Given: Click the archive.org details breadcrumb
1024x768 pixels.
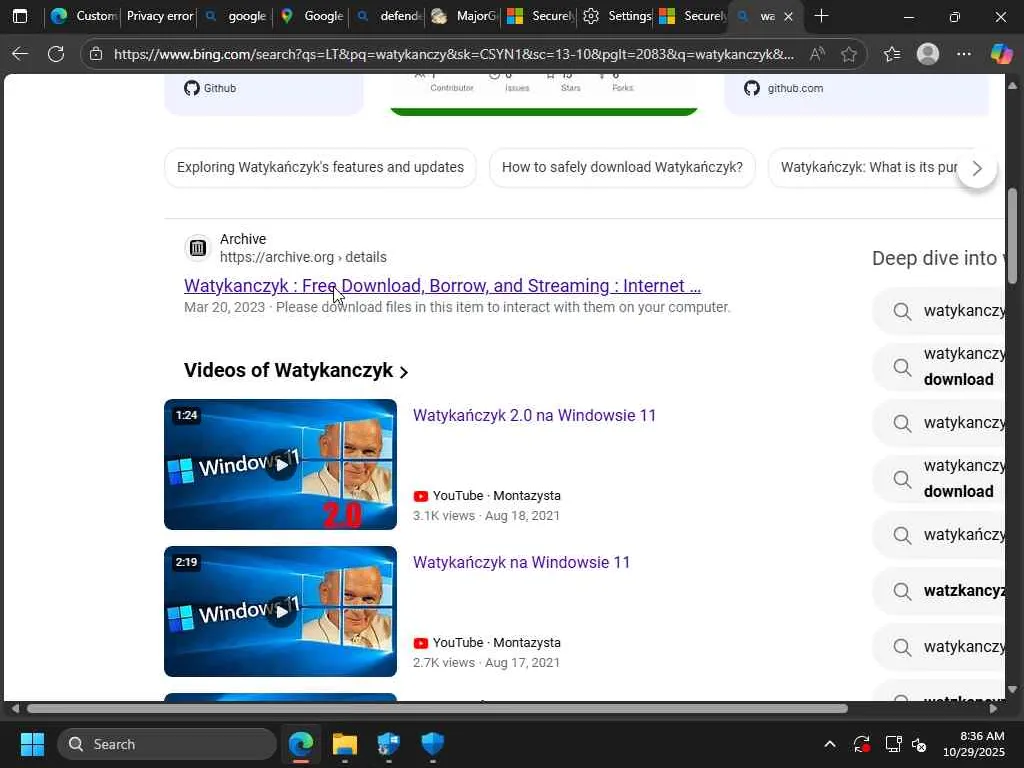Looking at the screenshot, I should [x=303, y=257].
